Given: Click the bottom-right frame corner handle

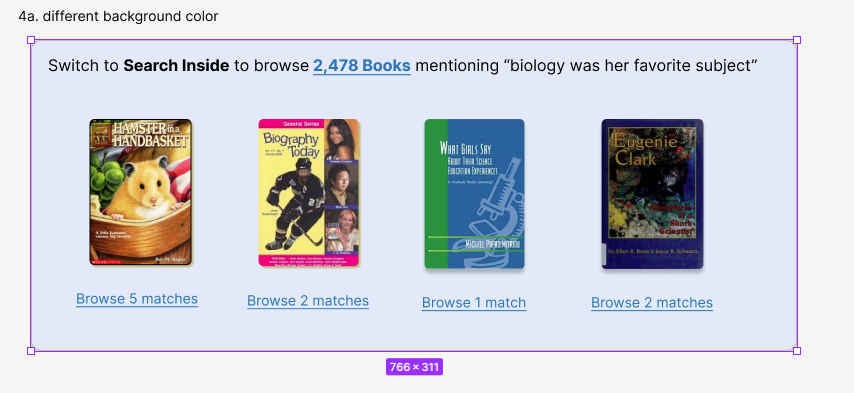Looking at the screenshot, I should pos(797,351).
